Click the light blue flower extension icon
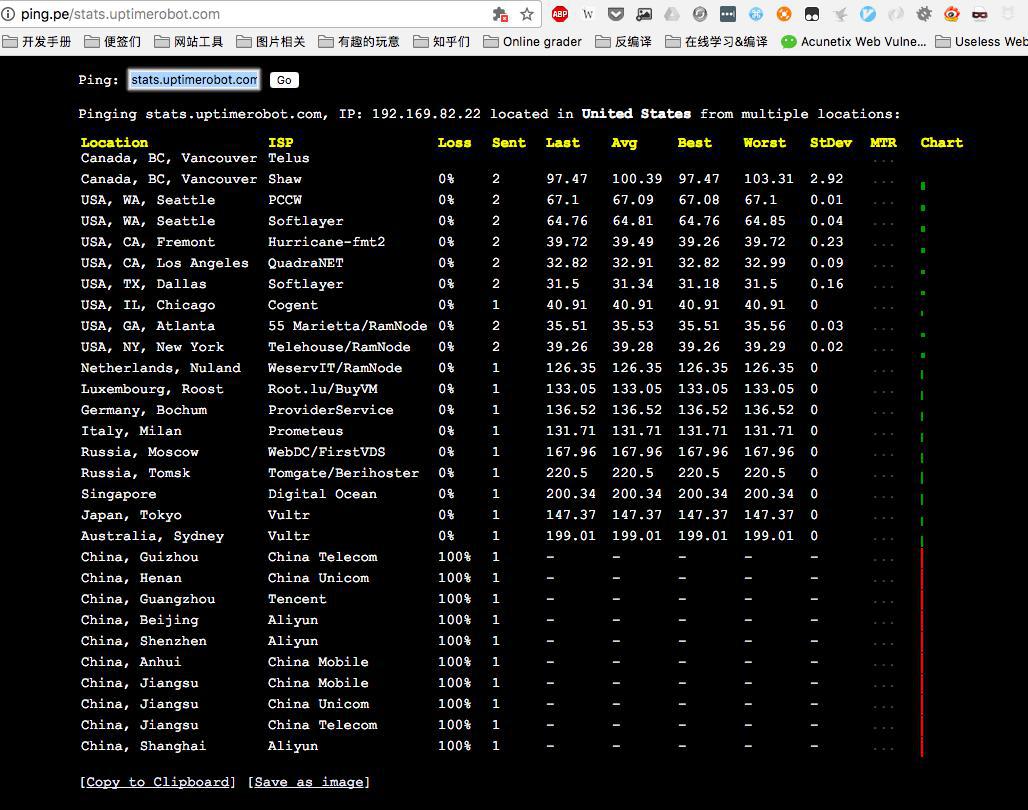This screenshot has width=1028, height=810. tap(756, 14)
